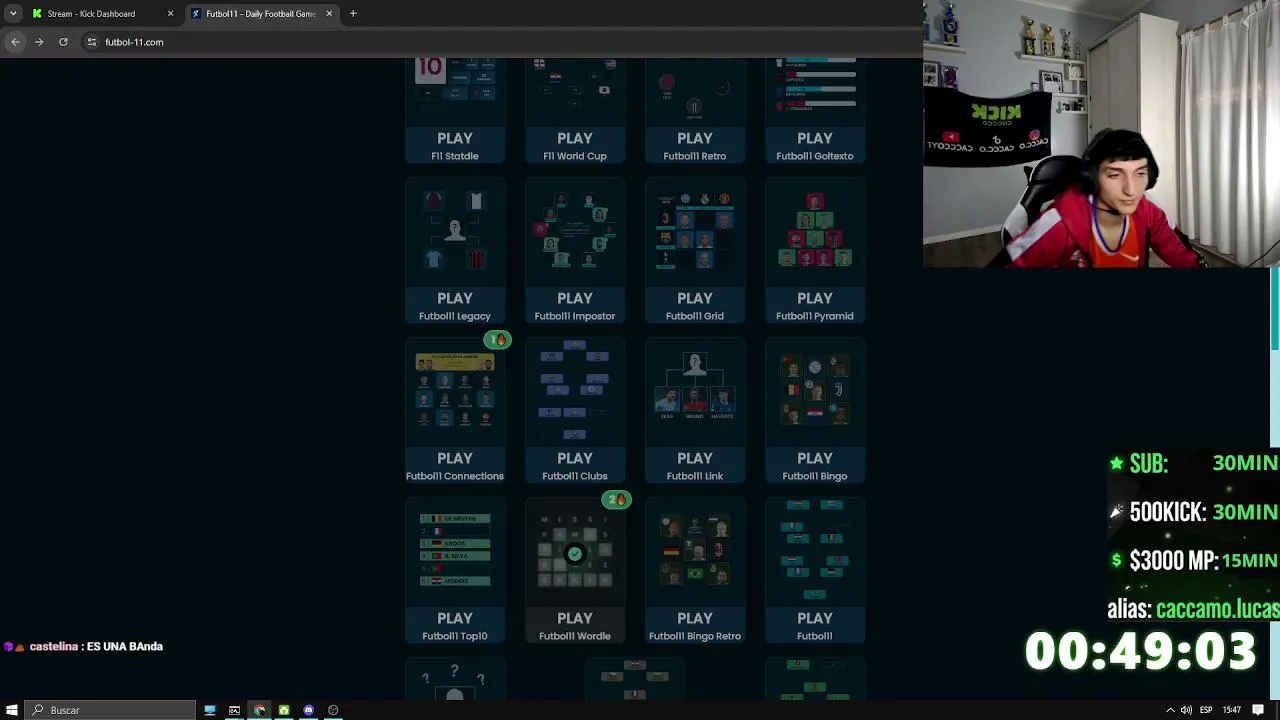1280x720 pixels.
Task: Open the Windows Start menu
Action: [12, 710]
